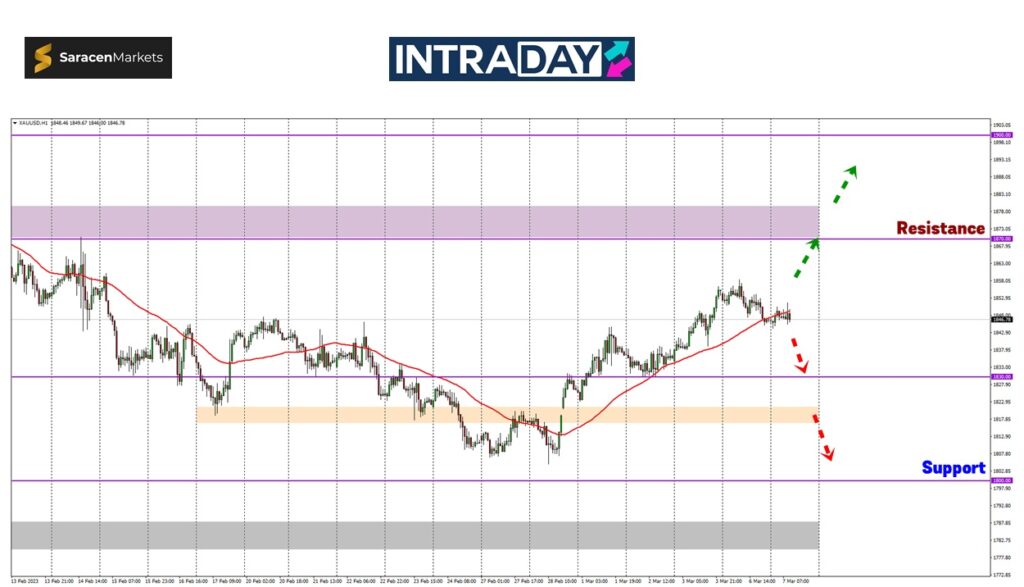This screenshot has width=1024, height=587.
Task: Click the current price marker 1846.78
Action: coord(1001,320)
